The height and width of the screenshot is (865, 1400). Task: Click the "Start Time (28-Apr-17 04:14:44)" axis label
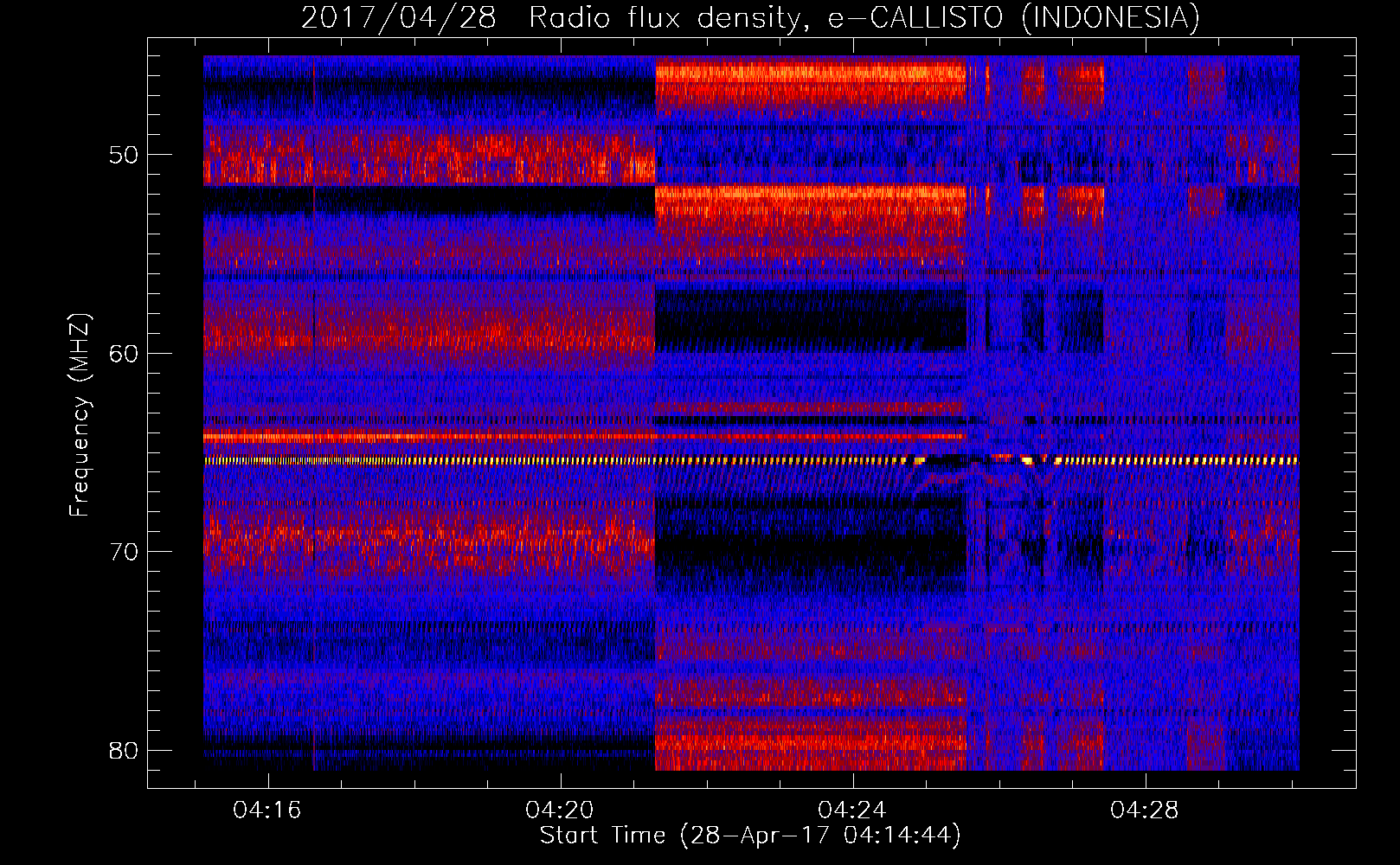750,836
